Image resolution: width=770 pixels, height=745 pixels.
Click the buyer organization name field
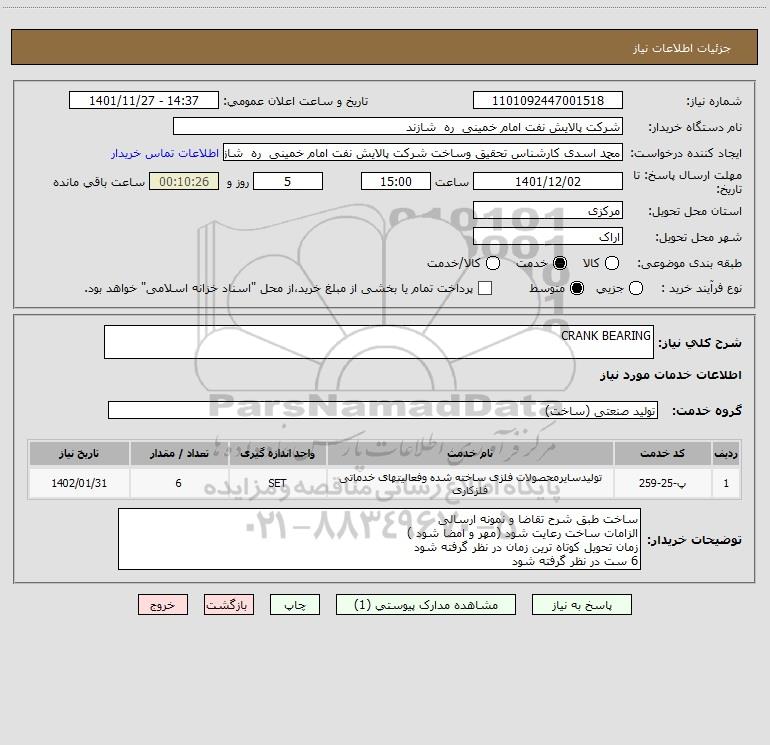tap(398, 126)
